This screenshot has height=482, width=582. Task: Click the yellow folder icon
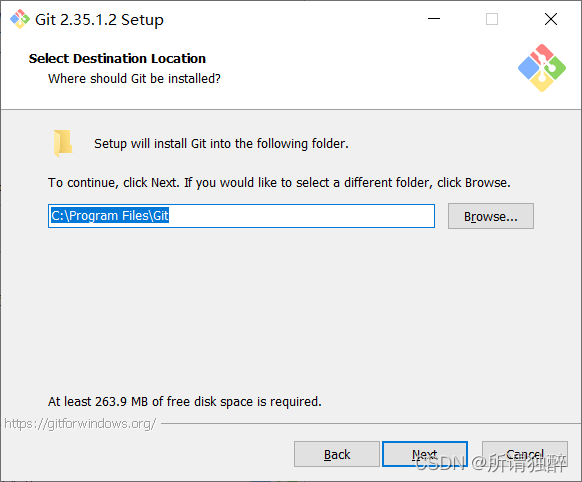(x=63, y=143)
